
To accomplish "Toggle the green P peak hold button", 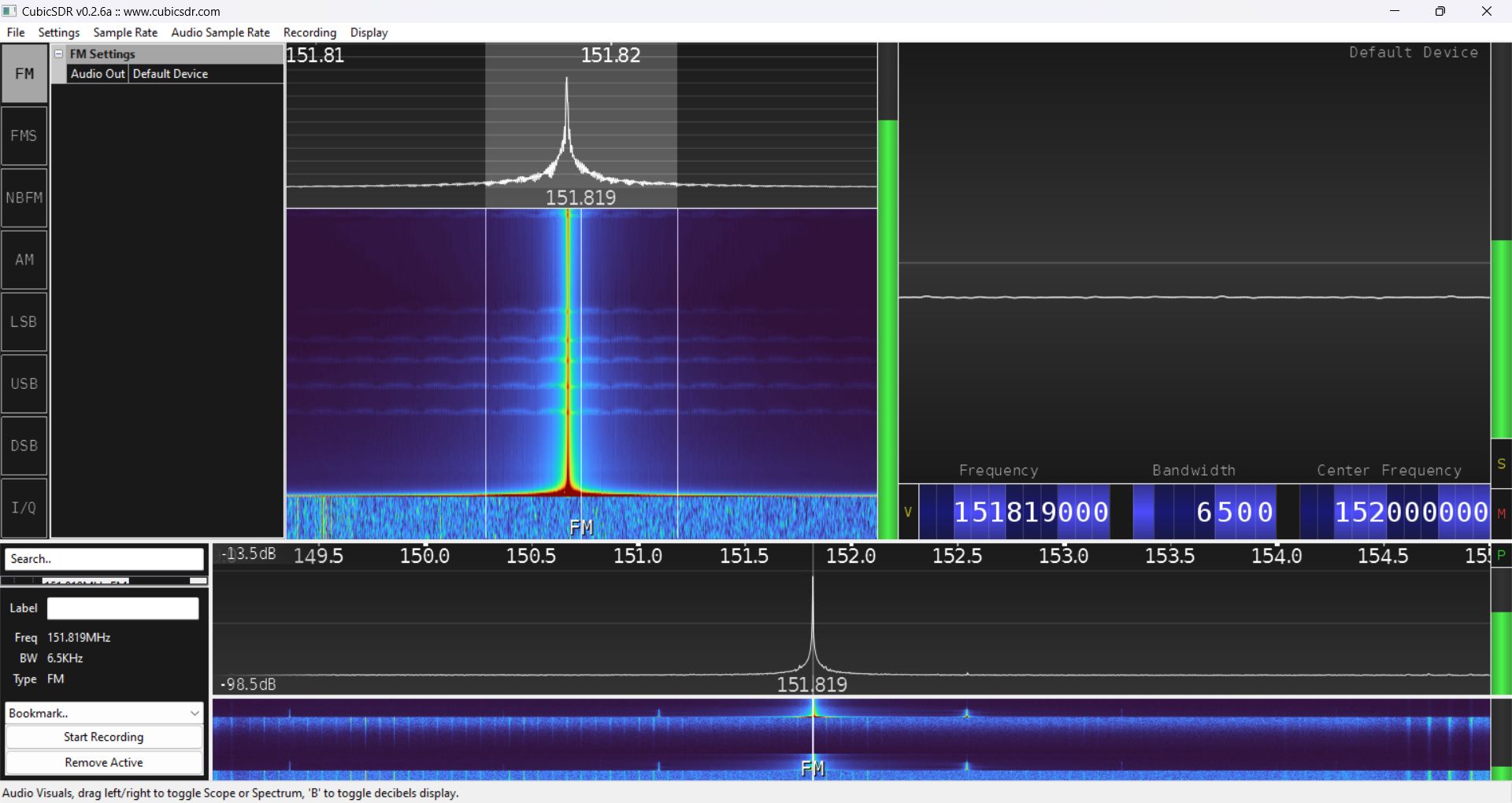I will (x=1501, y=555).
